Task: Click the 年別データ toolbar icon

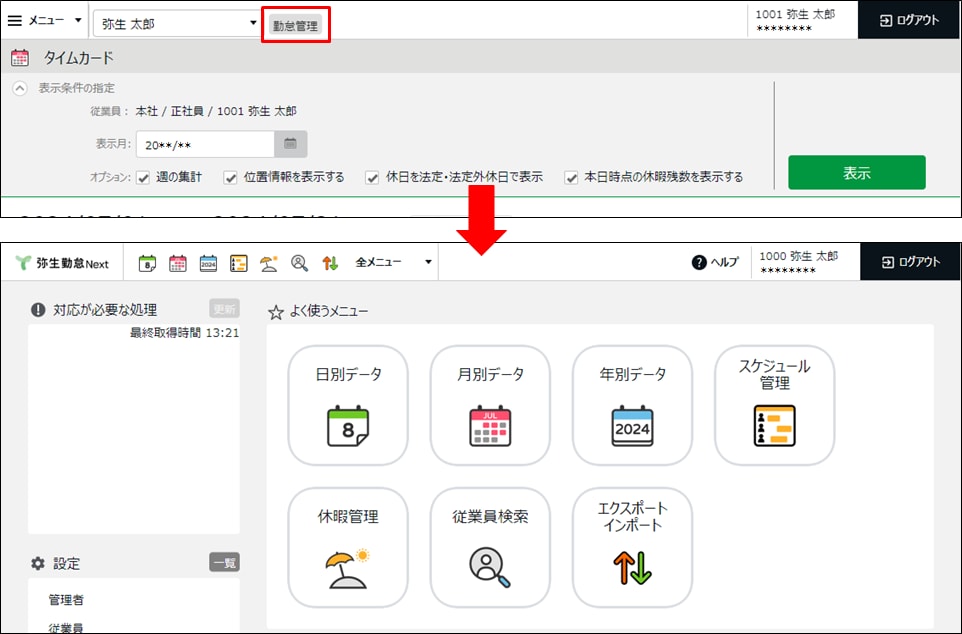Action: coord(209,263)
